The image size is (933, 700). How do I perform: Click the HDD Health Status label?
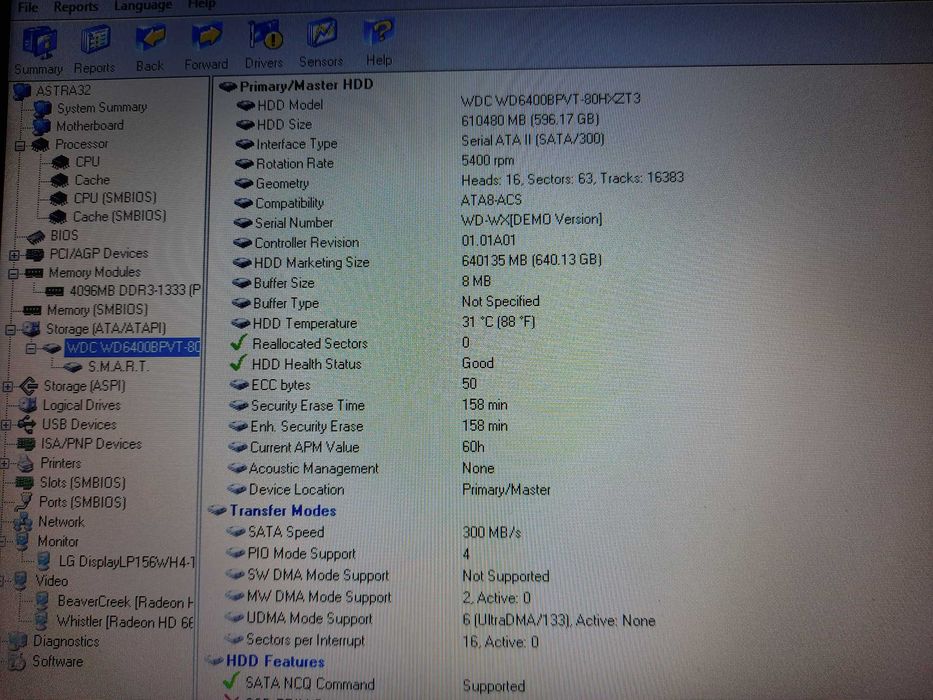(x=306, y=364)
